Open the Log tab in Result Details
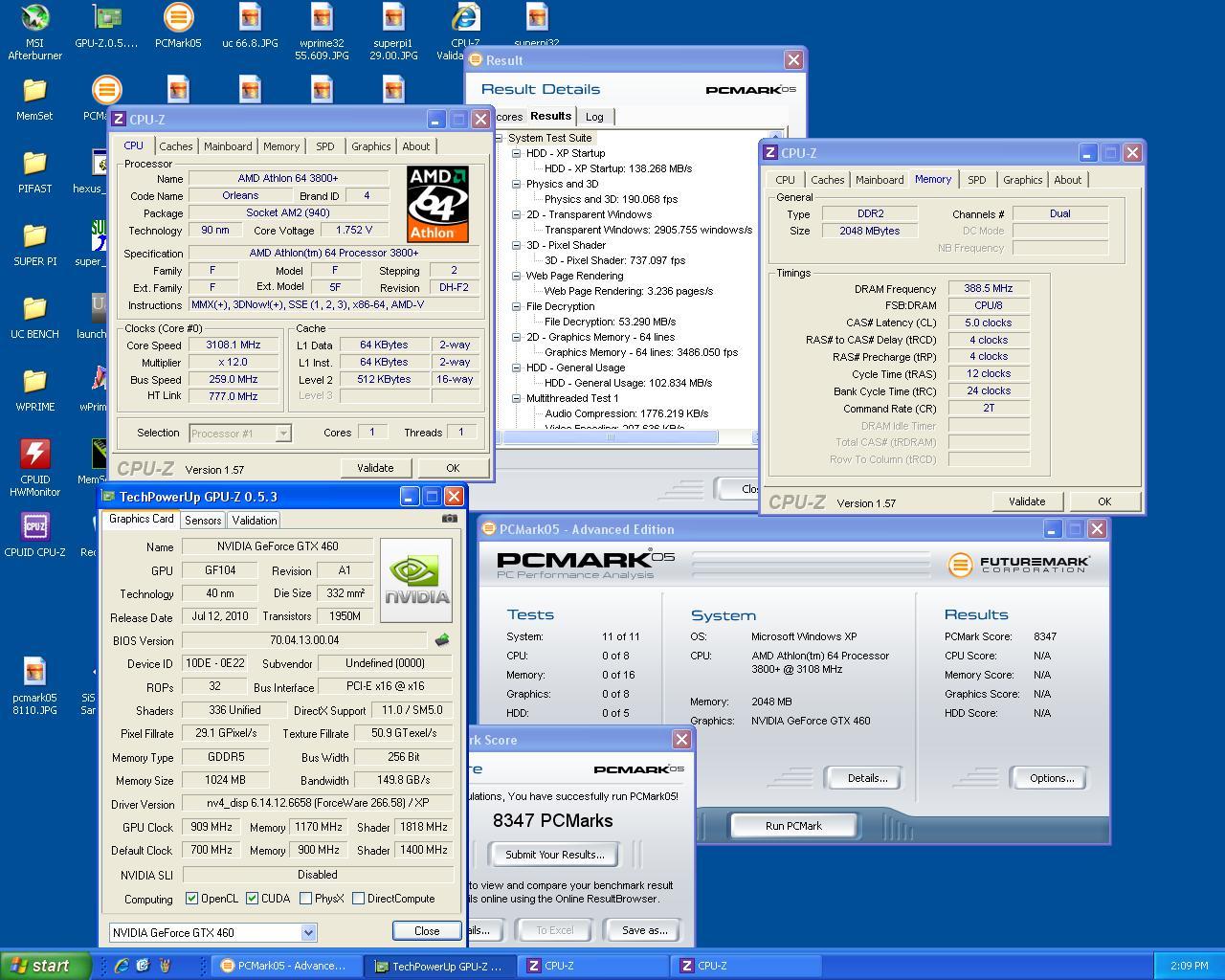Viewport: 1225px width, 980px height. tap(594, 117)
